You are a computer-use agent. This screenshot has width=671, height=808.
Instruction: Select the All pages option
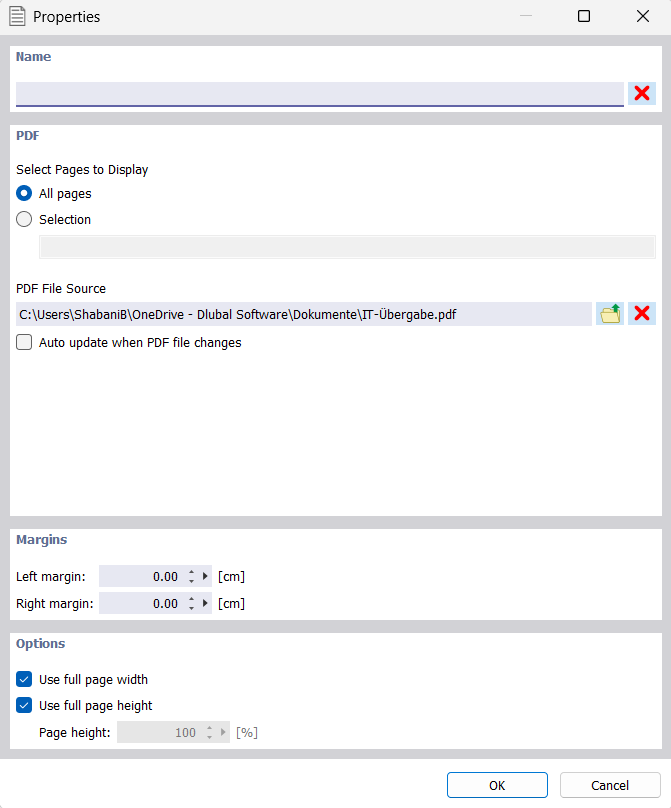[23, 193]
